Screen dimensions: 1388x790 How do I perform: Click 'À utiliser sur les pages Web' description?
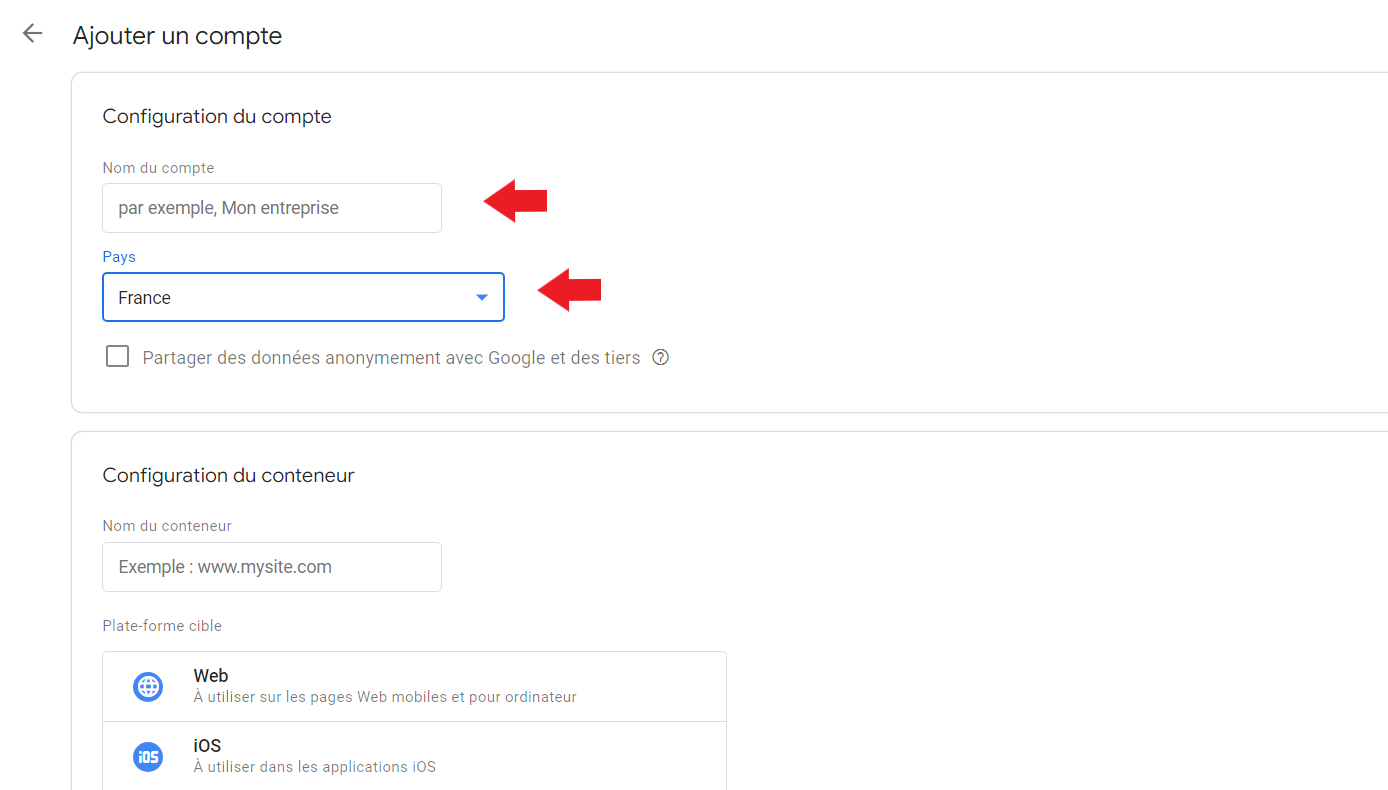click(385, 697)
